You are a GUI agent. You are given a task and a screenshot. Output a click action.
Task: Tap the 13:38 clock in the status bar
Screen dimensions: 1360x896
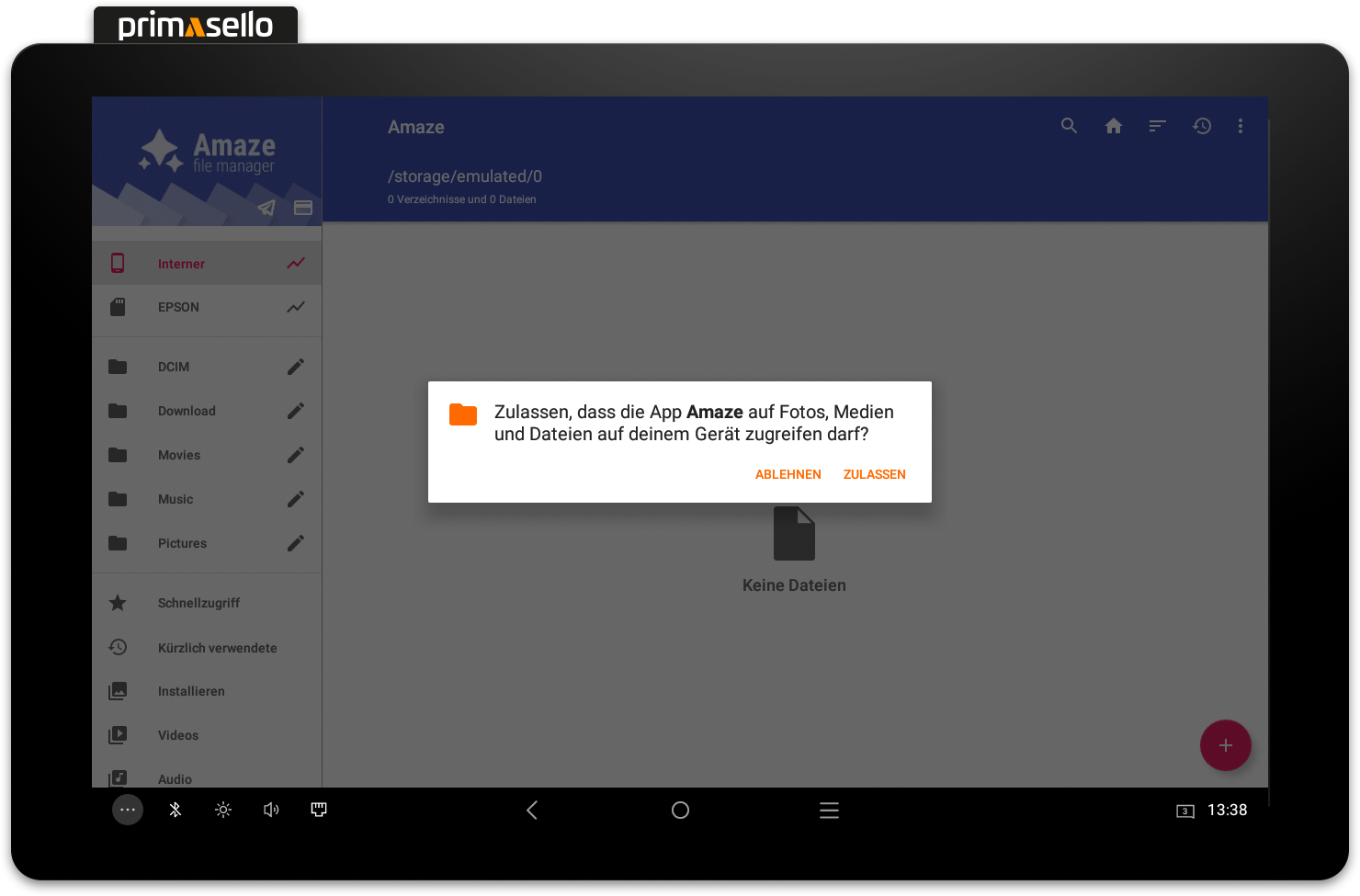point(1227,810)
